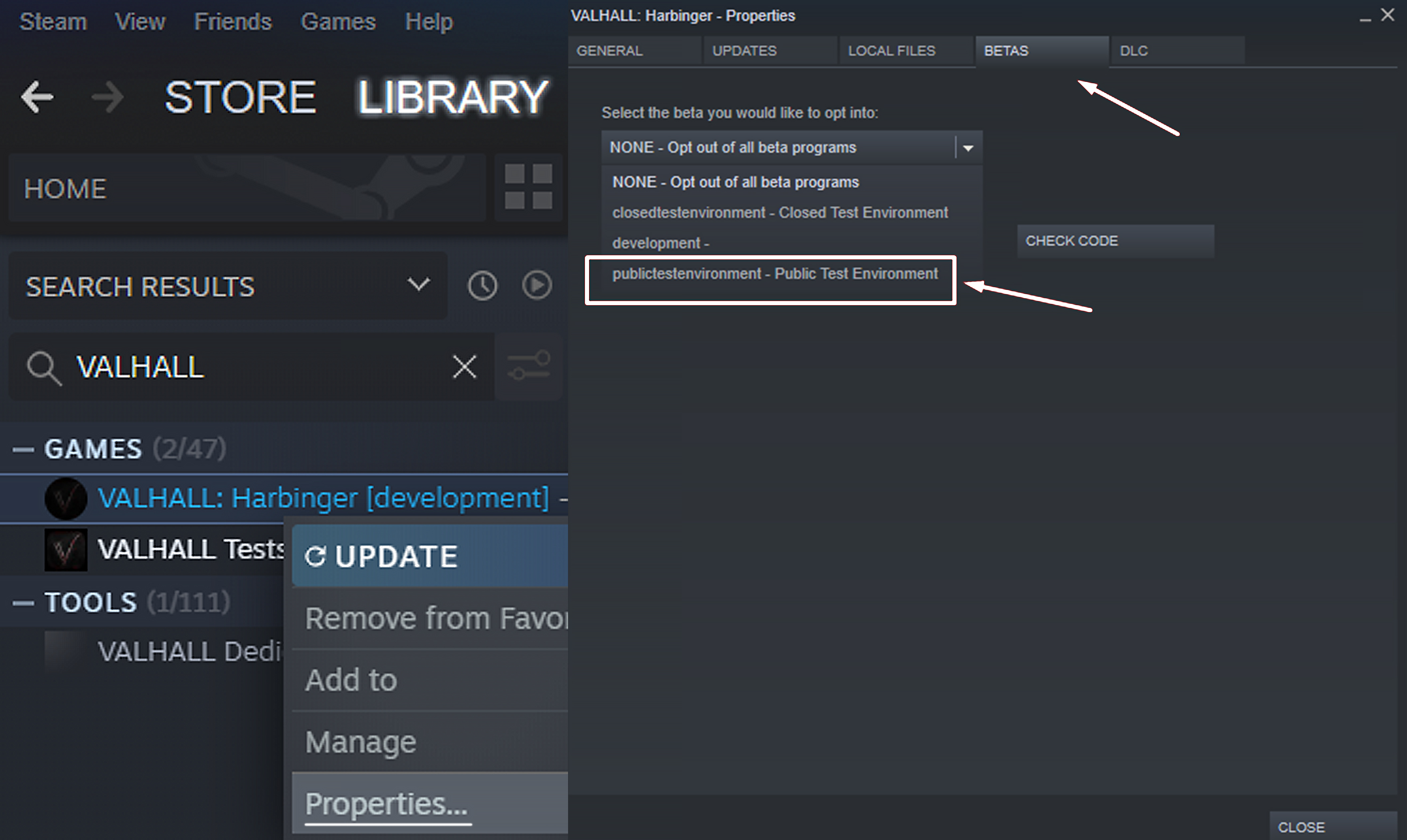The height and width of the screenshot is (840, 1407).
Task: Click the VALHALL Tests game thumbnail
Action: [x=66, y=549]
